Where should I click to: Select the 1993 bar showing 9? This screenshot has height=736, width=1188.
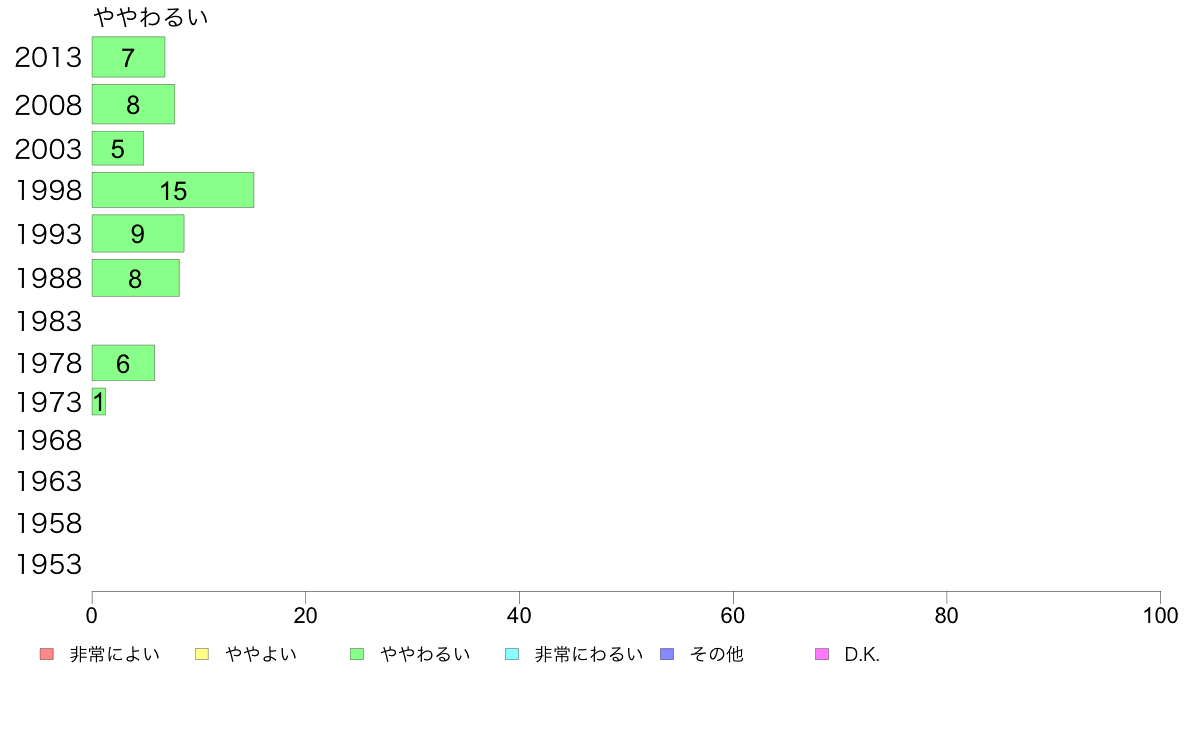click(x=138, y=233)
